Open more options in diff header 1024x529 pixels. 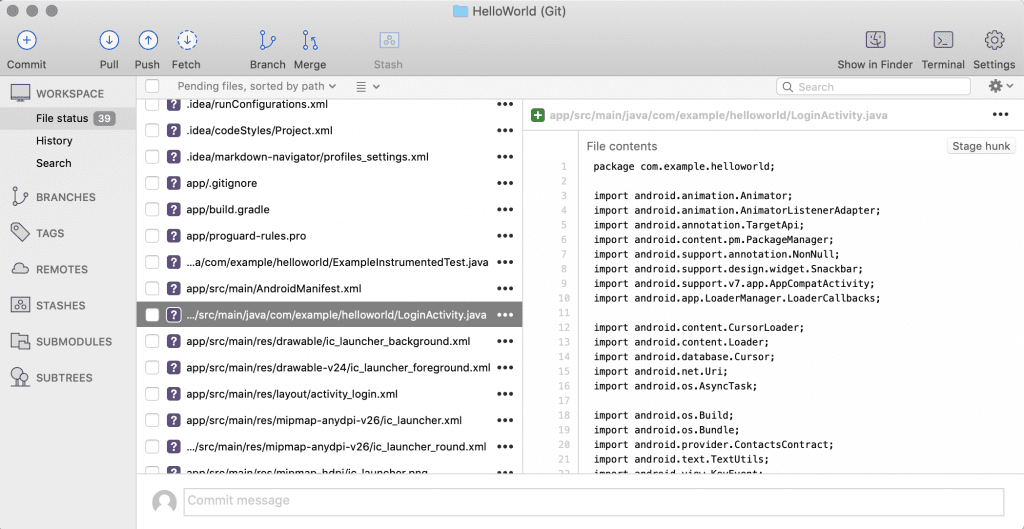pos(1000,114)
